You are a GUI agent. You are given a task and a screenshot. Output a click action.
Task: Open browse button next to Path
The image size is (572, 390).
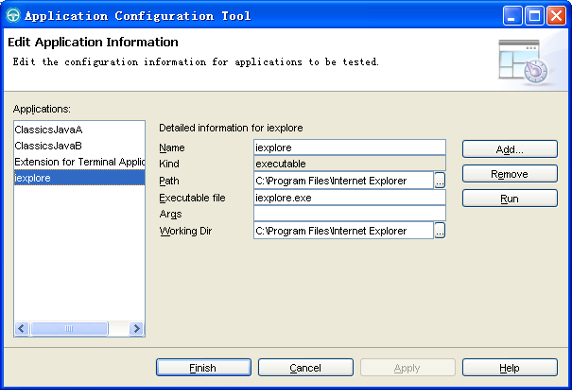click(440, 180)
